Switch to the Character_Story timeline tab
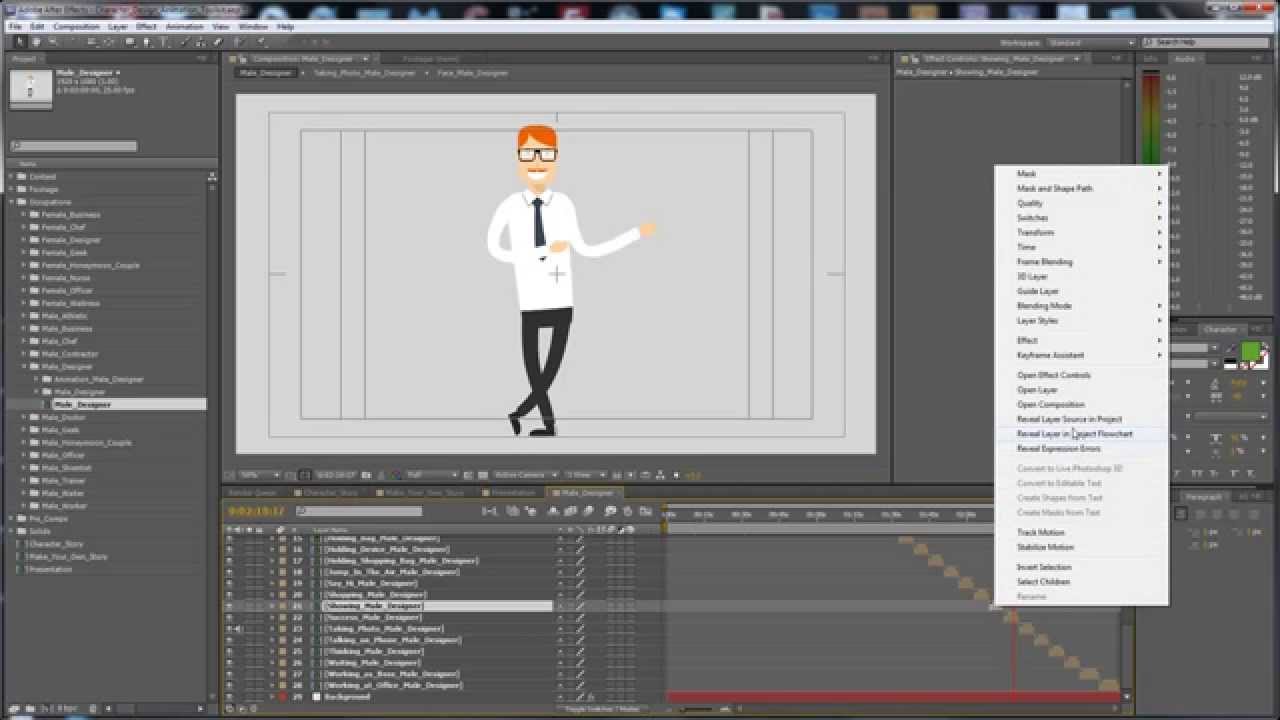1280x720 pixels. pyautogui.click(x=329, y=492)
